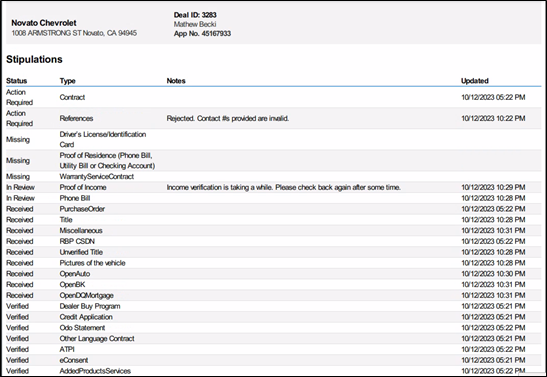Click Received status of Pictures of the vehicle

20,263
